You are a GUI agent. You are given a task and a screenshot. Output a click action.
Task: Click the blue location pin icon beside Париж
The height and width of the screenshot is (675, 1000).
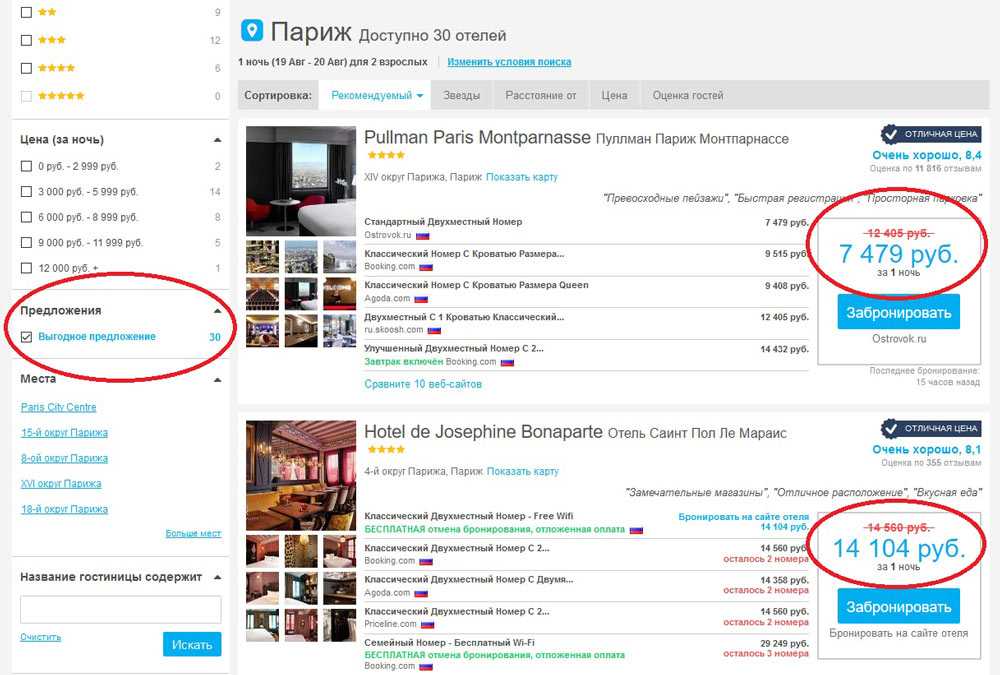[x=252, y=32]
